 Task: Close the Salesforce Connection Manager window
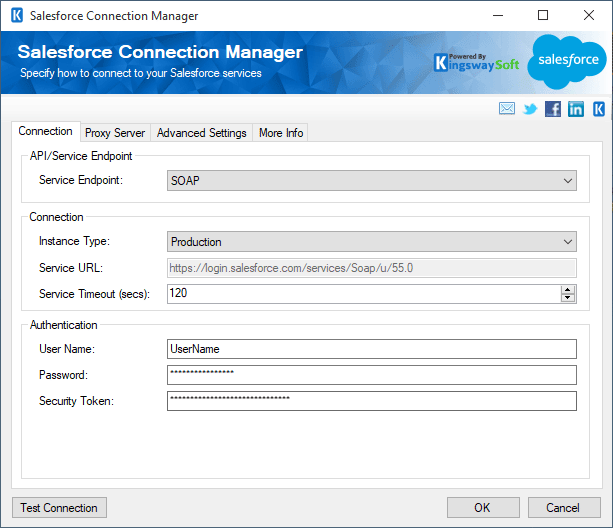tap(589, 16)
